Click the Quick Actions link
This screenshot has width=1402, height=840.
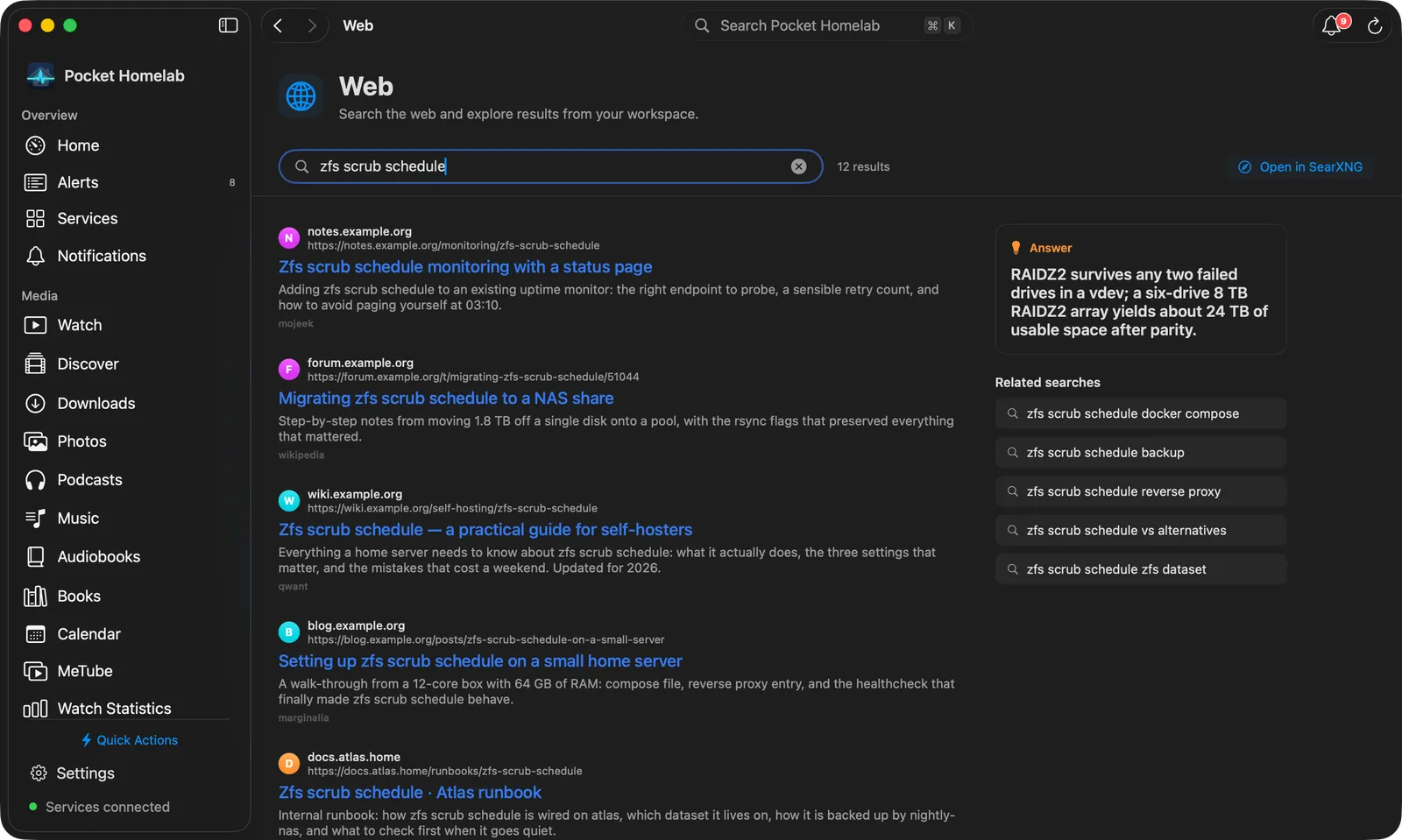pyautogui.click(x=130, y=740)
